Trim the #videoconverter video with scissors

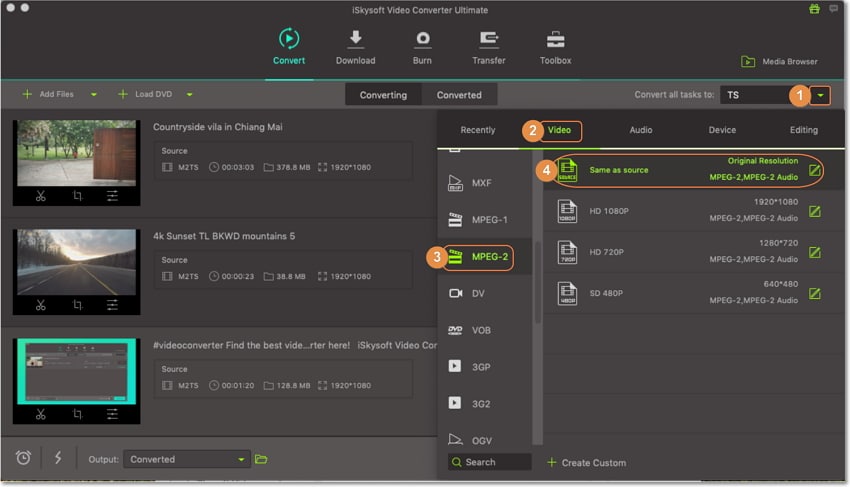[41, 414]
